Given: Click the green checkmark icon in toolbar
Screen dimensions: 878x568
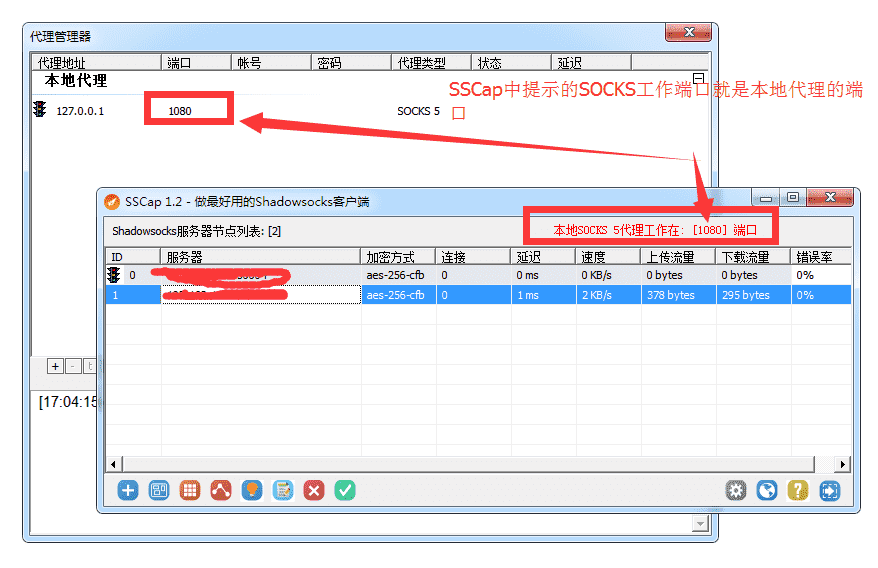Looking at the screenshot, I should coord(345,490).
